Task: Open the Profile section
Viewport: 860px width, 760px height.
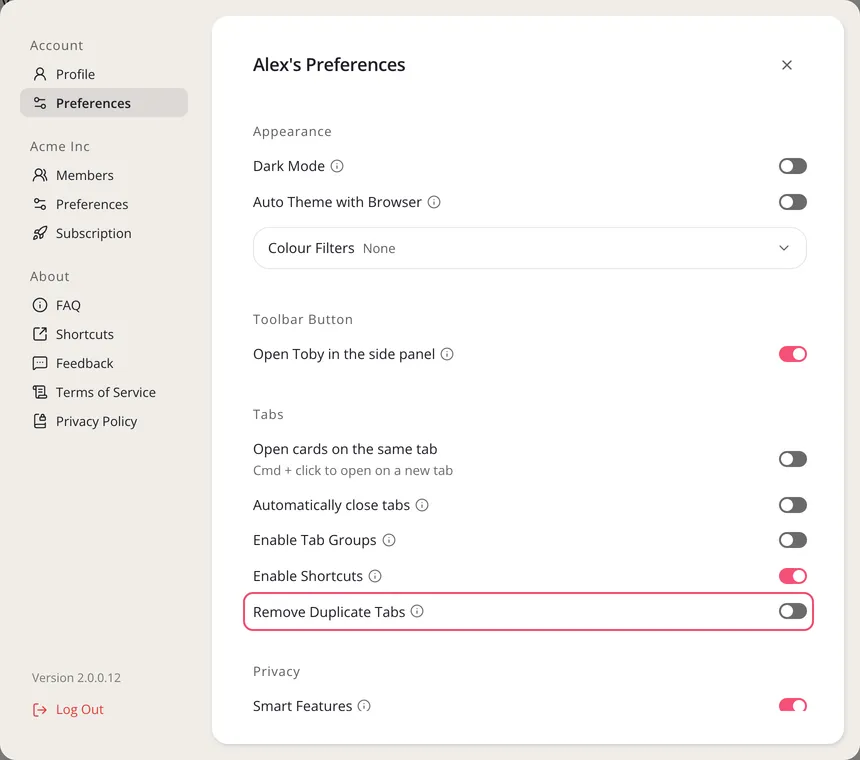Action: pos(104,74)
